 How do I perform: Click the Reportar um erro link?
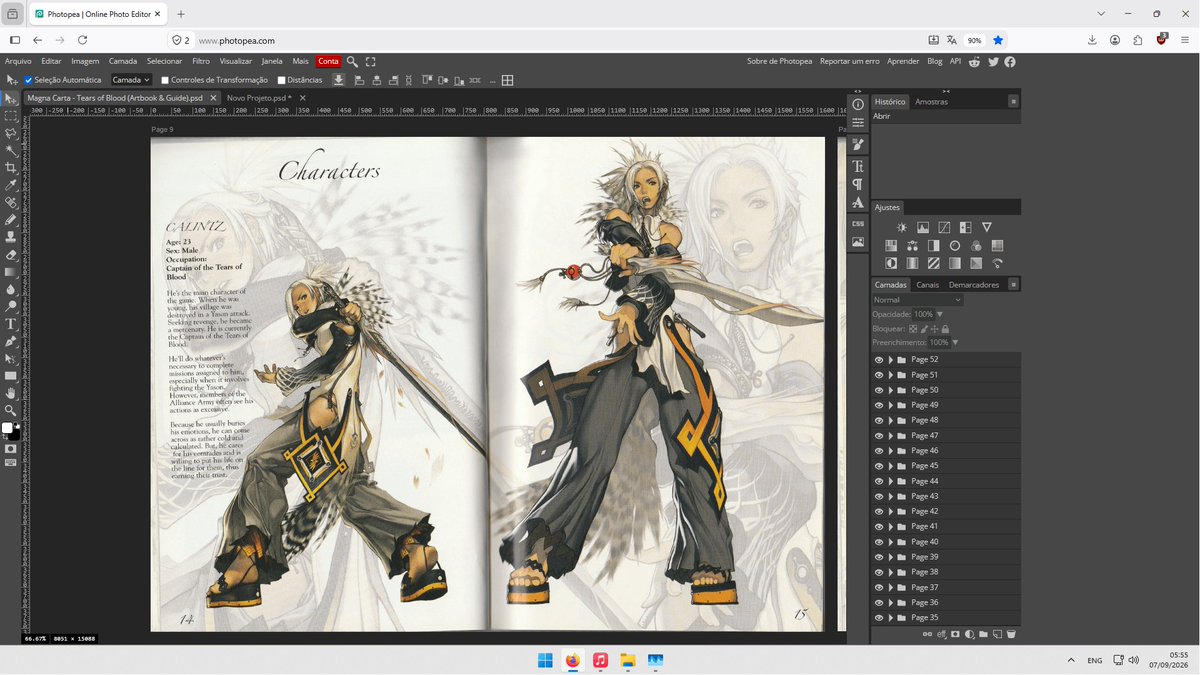tap(850, 61)
